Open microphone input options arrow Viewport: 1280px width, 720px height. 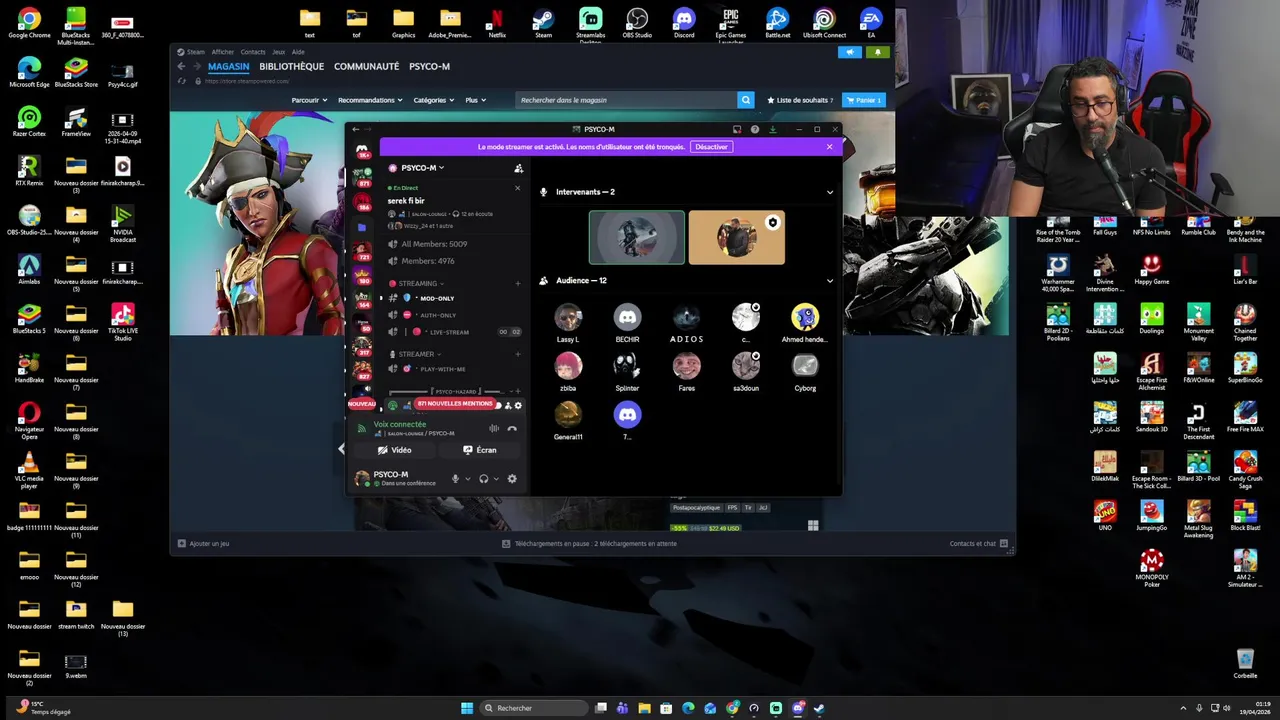[467, 479]
